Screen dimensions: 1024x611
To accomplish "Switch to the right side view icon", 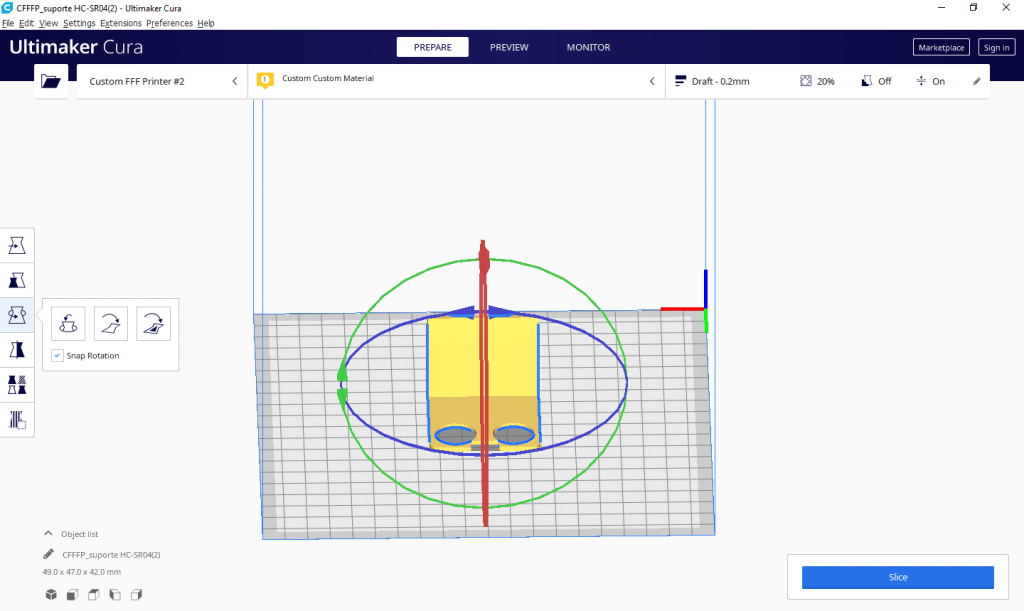I will (136, 595).
